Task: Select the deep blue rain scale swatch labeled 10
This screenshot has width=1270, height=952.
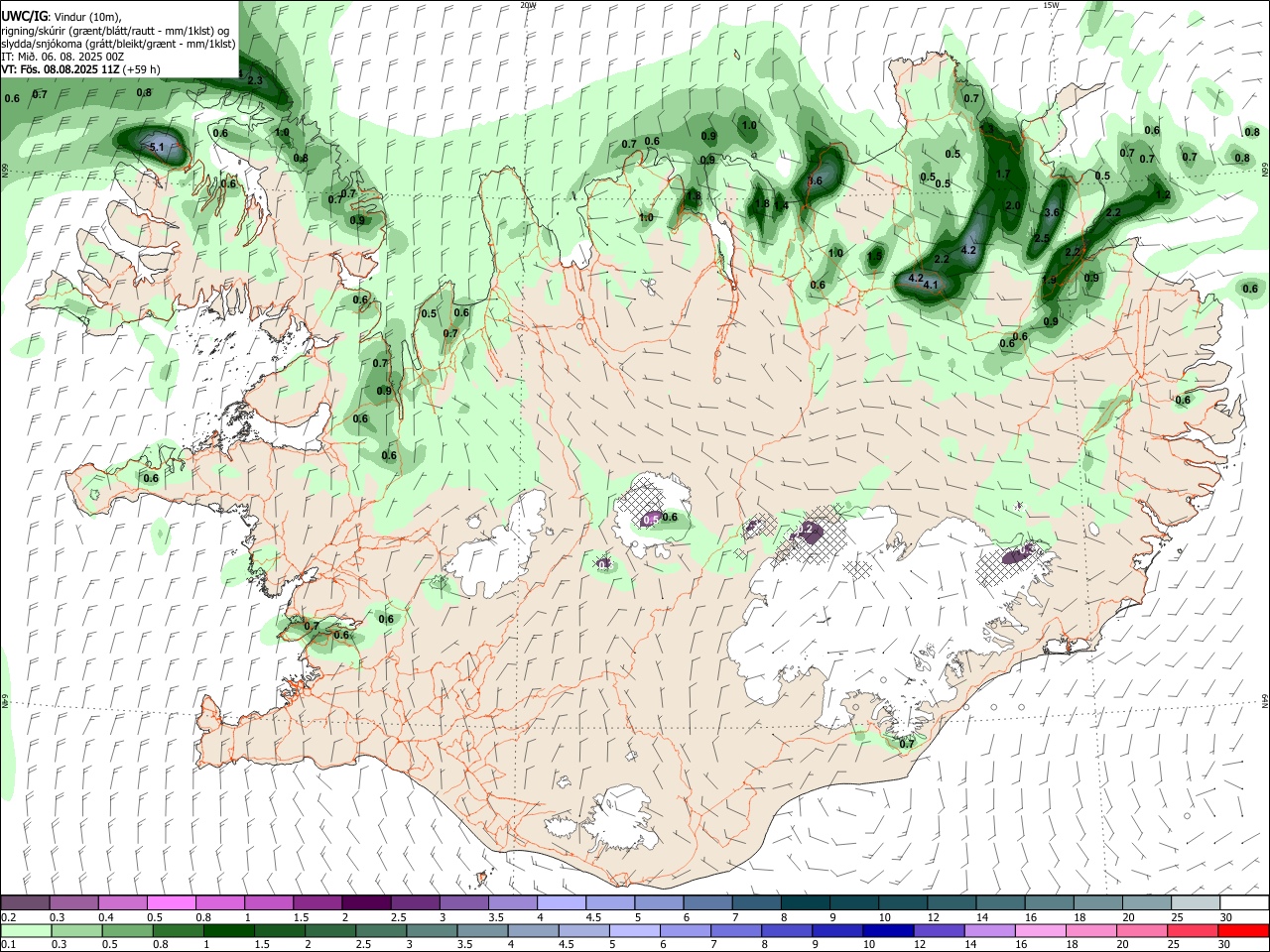Action: click(x=887, y=930)
